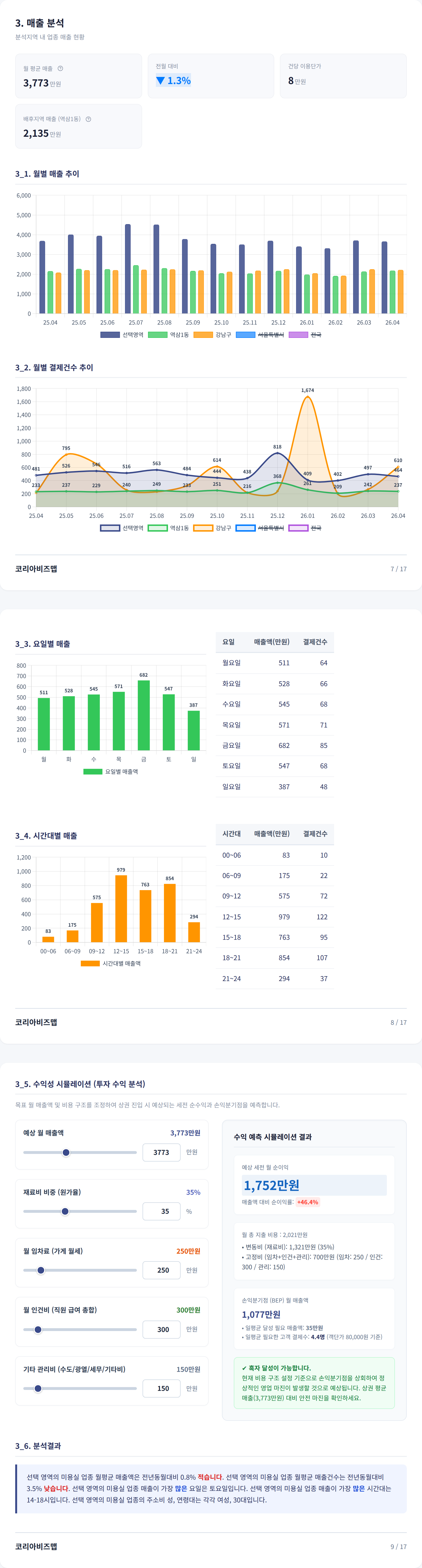Select the 화요일 table row
Screen dimensions: 422x1568
click(x=275, y=684)
